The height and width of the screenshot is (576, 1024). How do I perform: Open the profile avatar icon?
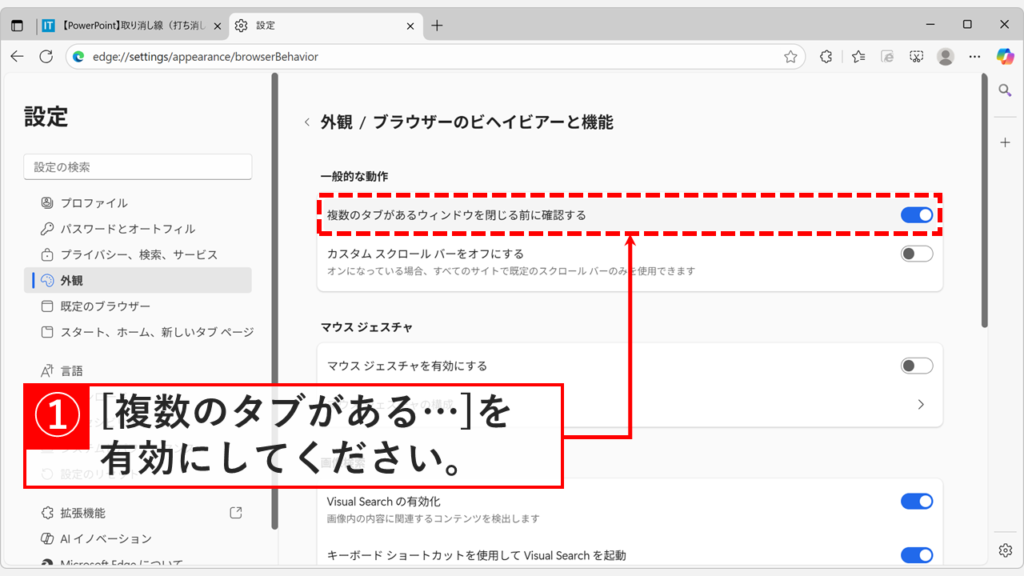tap(945, 57)
